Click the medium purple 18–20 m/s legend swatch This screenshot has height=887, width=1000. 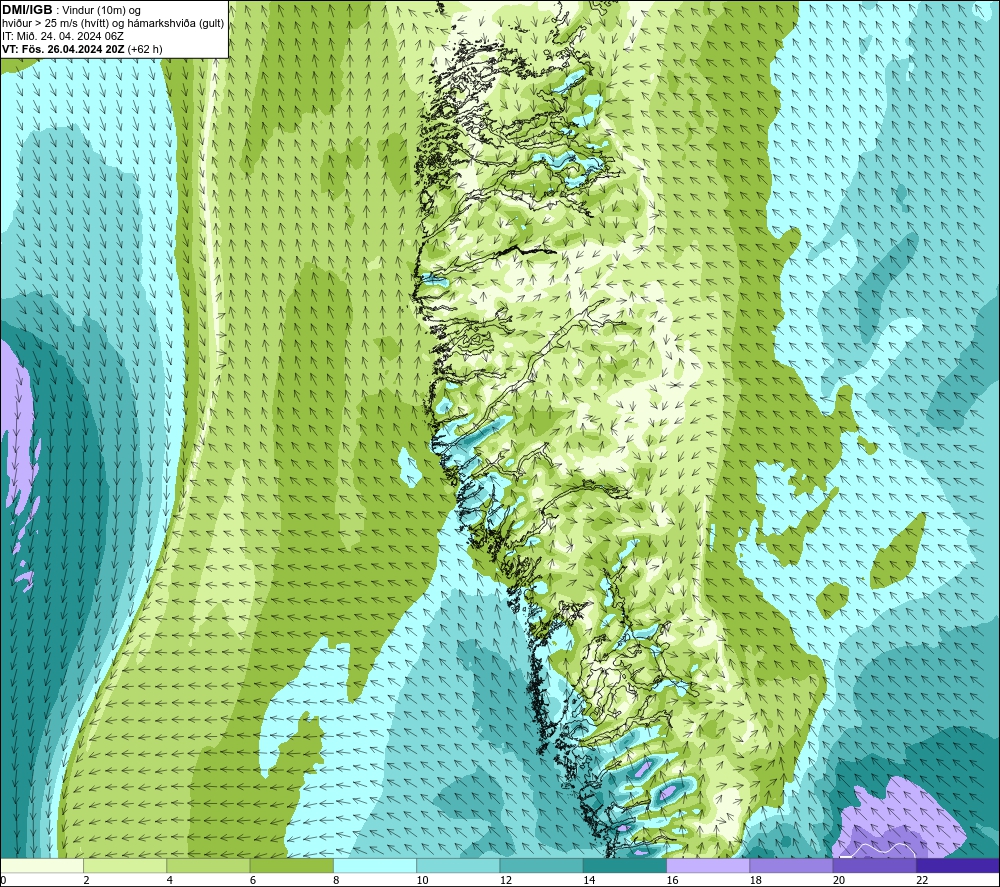[x=791, y=865]
